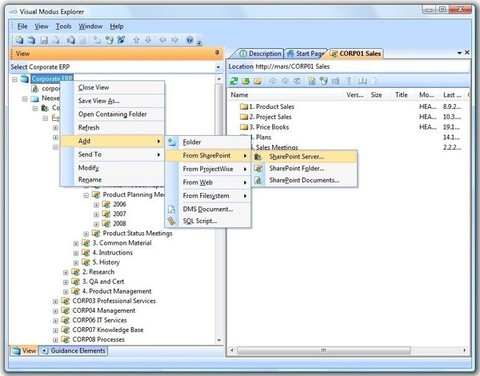
Task: Expand CORP03 Professional Services node
Action: pos(56,301)
